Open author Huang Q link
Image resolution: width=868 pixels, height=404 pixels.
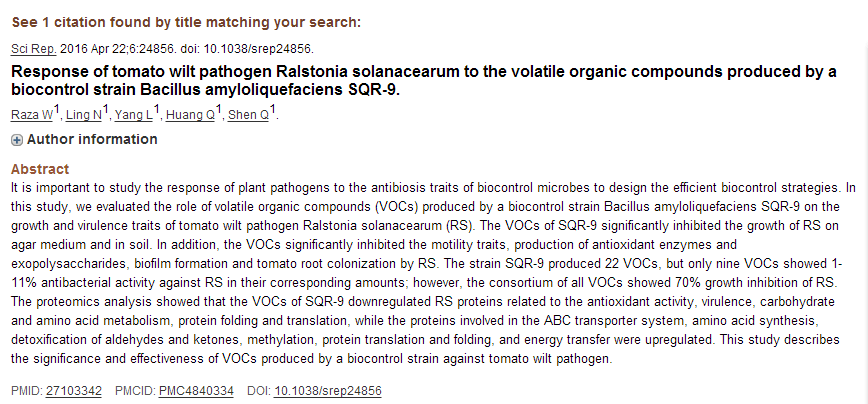coord(189,116)
